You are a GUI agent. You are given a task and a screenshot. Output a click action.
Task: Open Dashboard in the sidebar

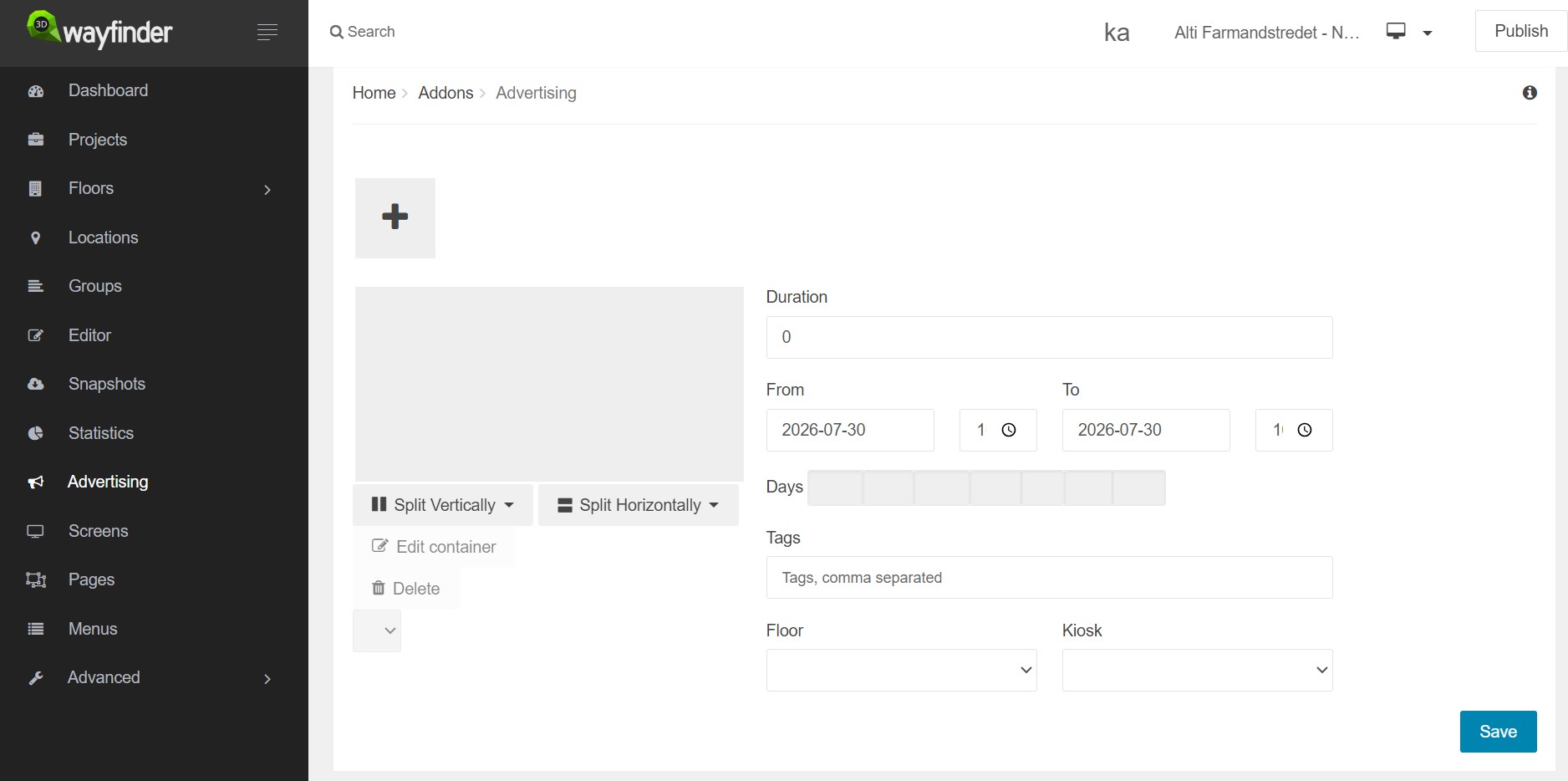[x=108, y=90]
